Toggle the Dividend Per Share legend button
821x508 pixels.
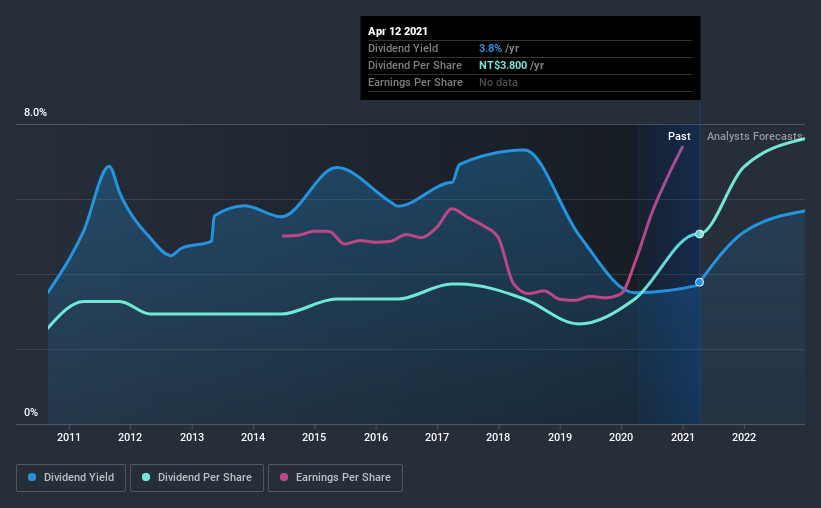pyautogui.click(x=197, y=478)
